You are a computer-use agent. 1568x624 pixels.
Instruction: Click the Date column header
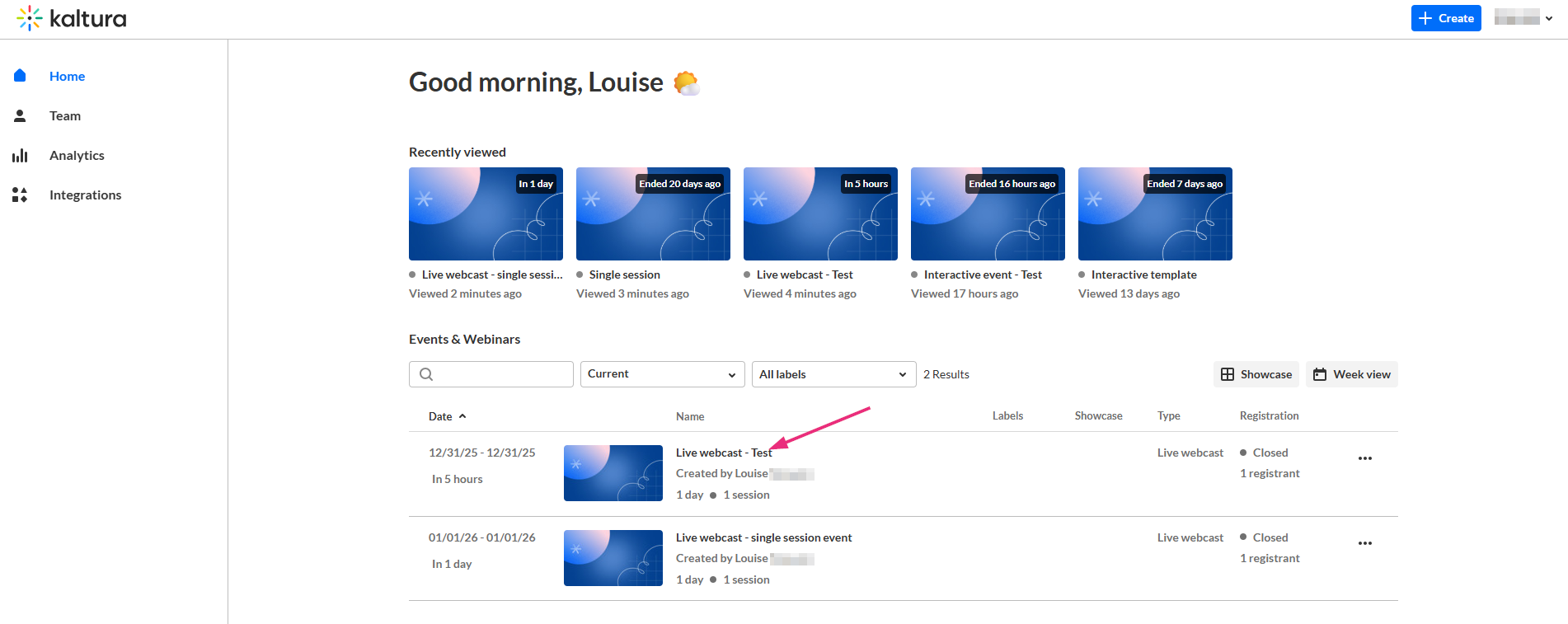pyautogui.click(x=440, y=416)
